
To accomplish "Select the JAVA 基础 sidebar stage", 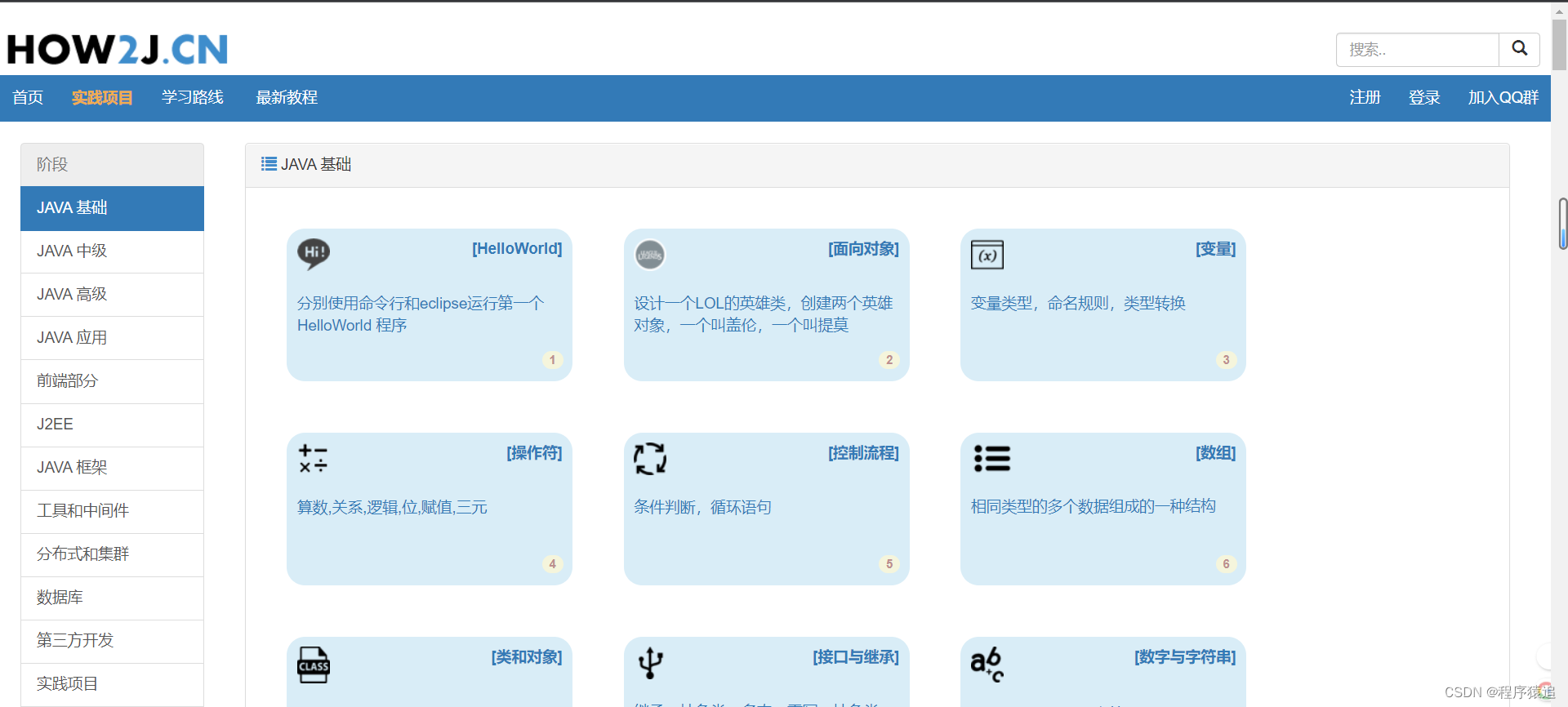I will coord(112,208).
